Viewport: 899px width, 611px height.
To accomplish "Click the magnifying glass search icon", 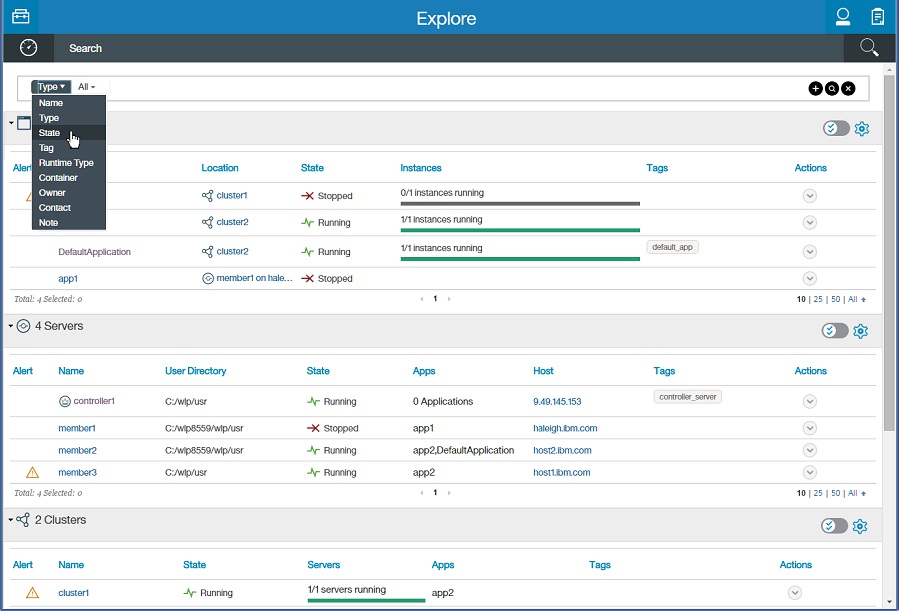I will 868,48.
